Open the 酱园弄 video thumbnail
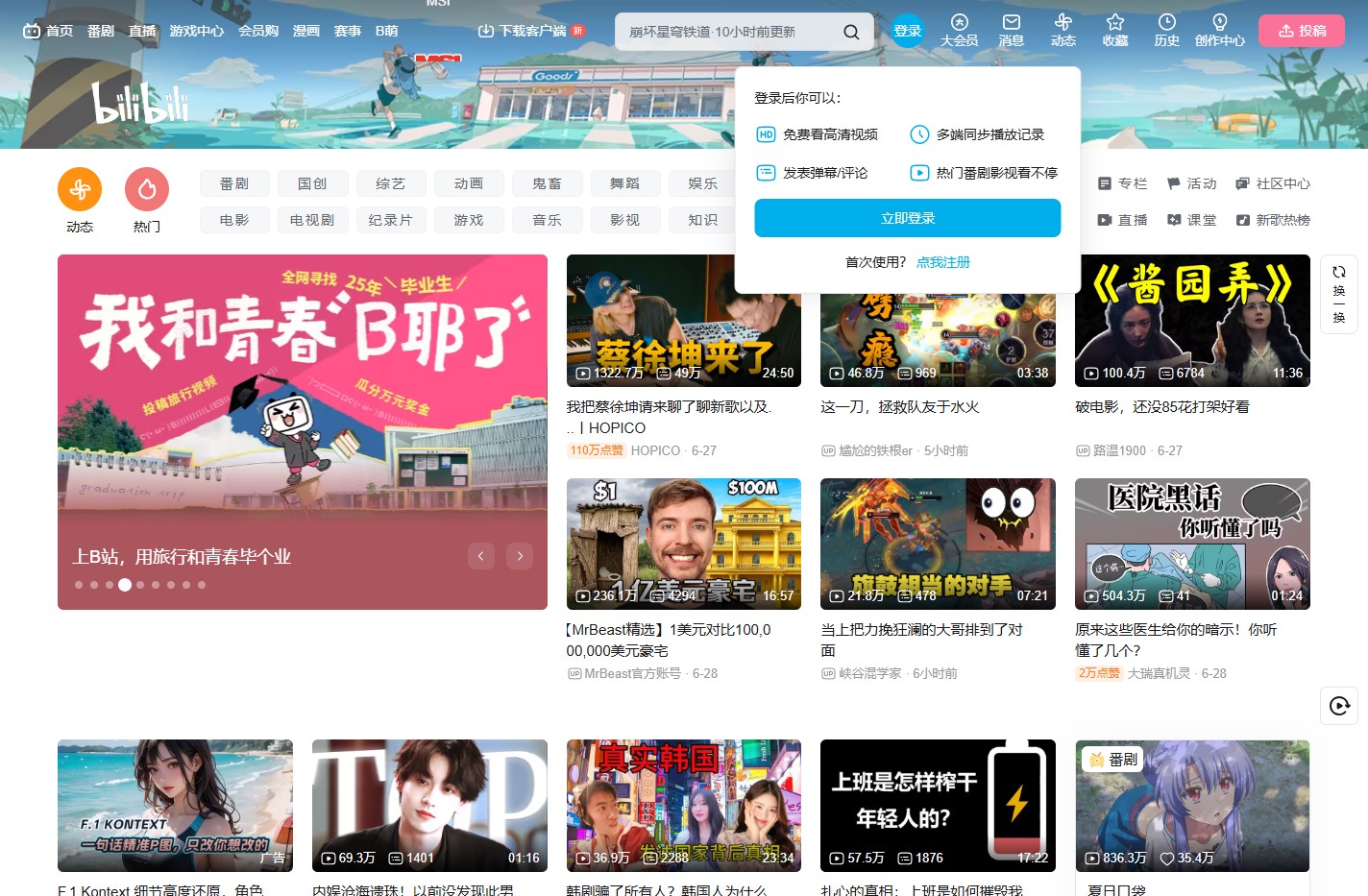 tap(1192, 321)
